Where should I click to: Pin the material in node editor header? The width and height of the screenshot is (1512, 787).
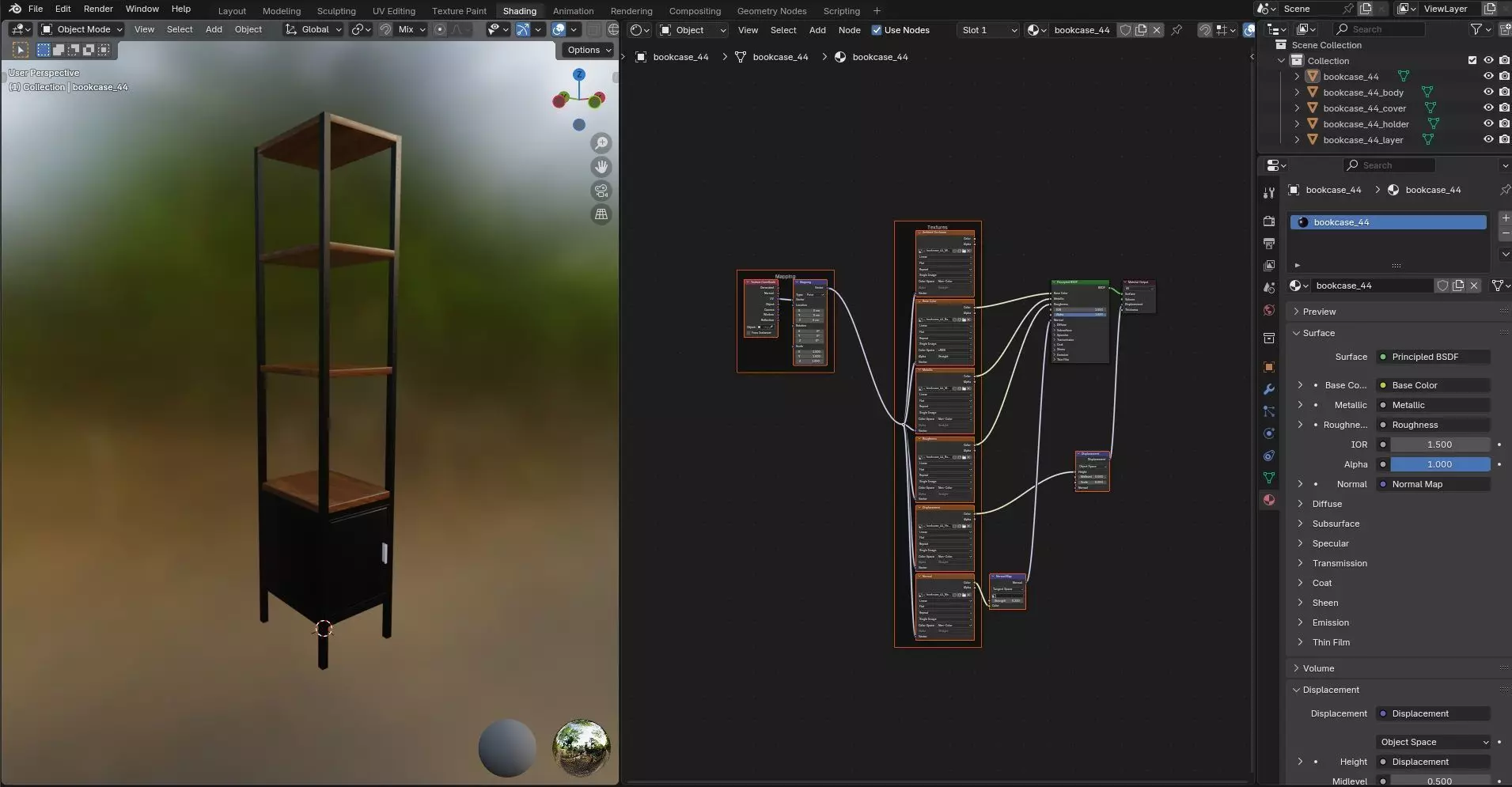point(1177,30)
